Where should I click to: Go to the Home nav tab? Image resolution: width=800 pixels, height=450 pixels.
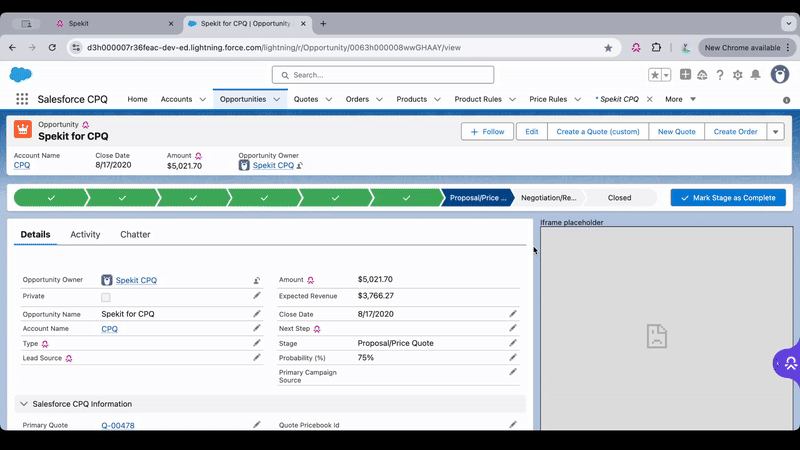click(137, 99)
